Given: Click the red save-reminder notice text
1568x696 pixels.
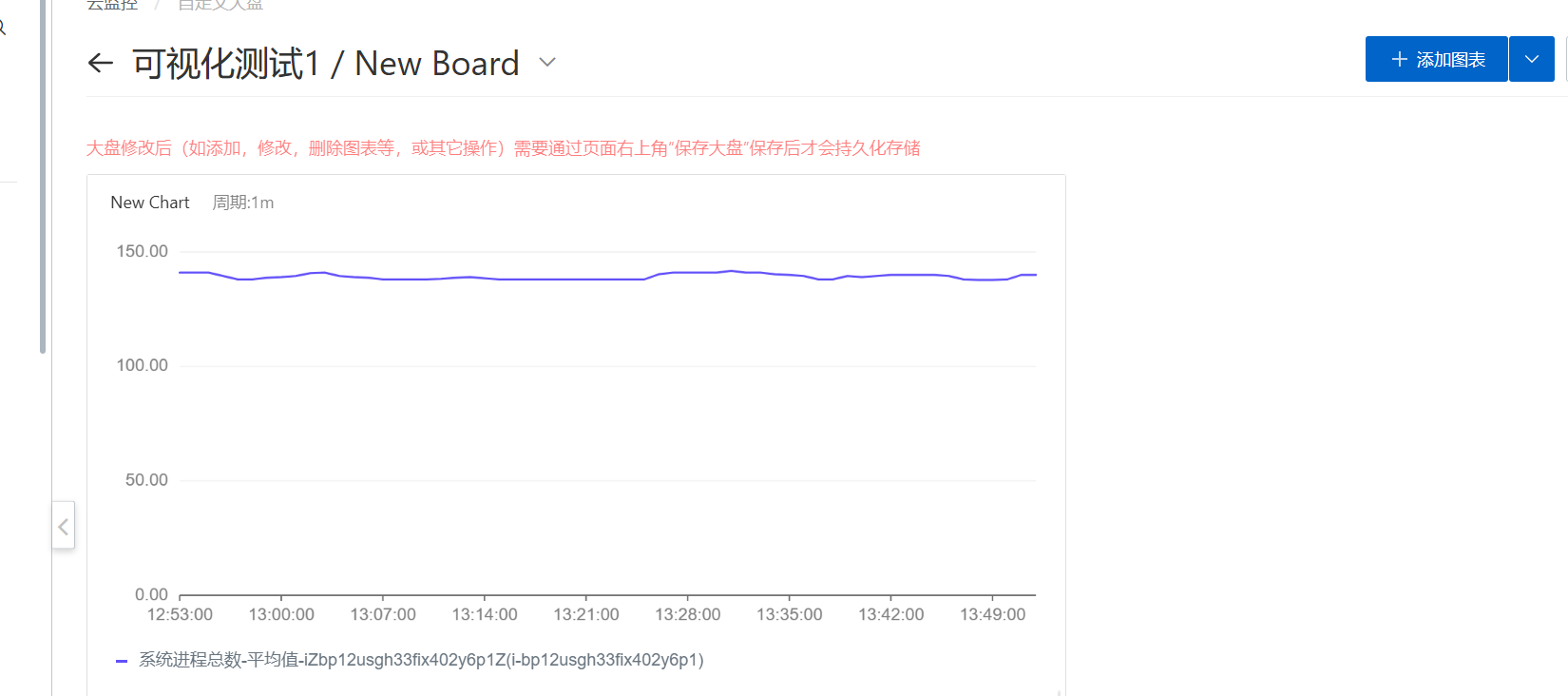Looking at the screenshot, I should tap(504, 147).
